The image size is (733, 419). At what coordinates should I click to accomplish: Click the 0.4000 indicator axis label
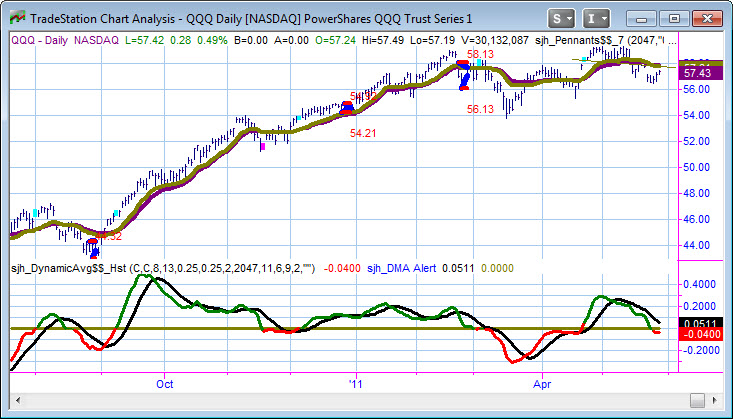pos(698,284)
